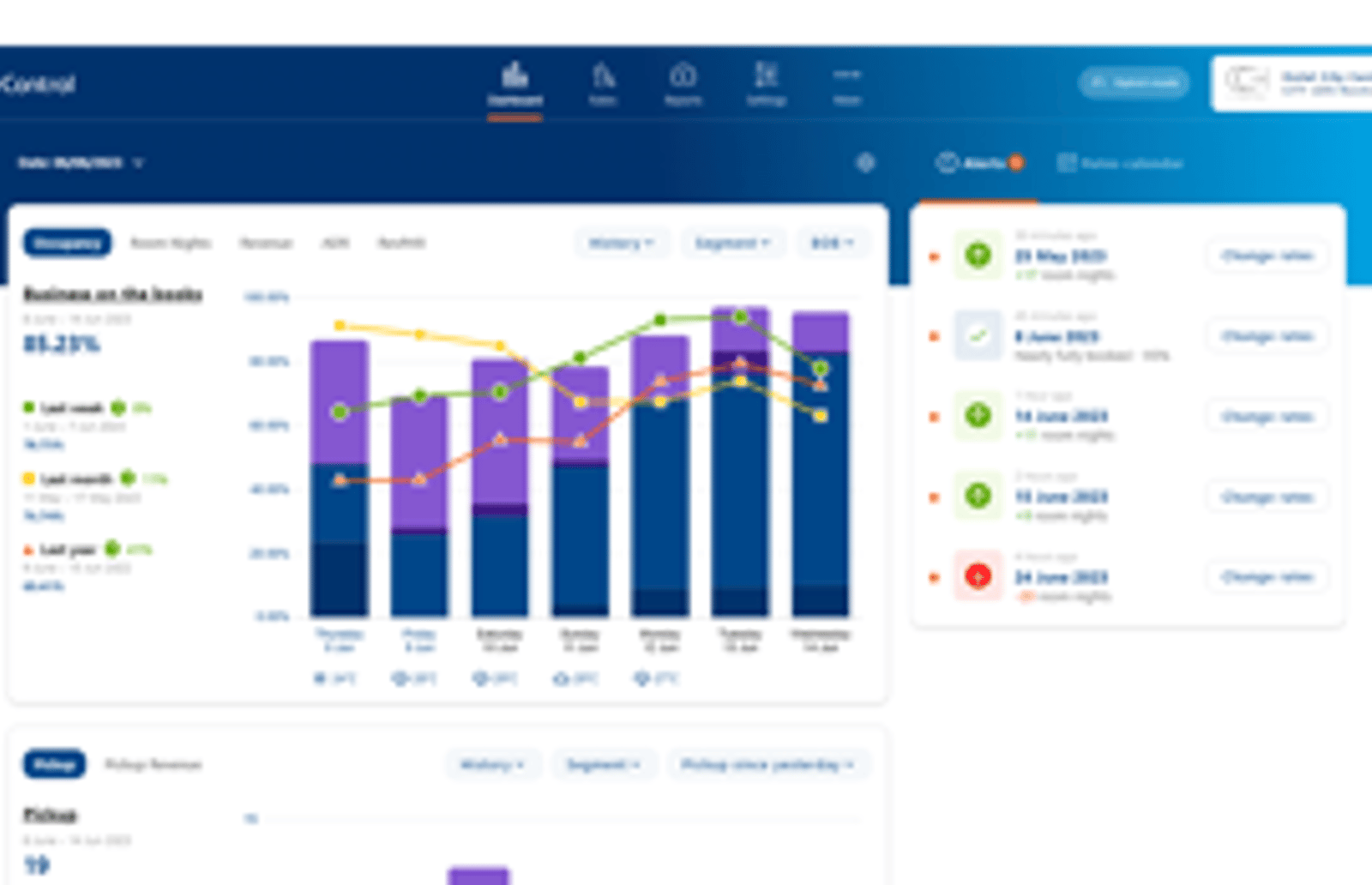
Task: Open the Segment dropdown on the occupancy card
Action: coord(731,243)
